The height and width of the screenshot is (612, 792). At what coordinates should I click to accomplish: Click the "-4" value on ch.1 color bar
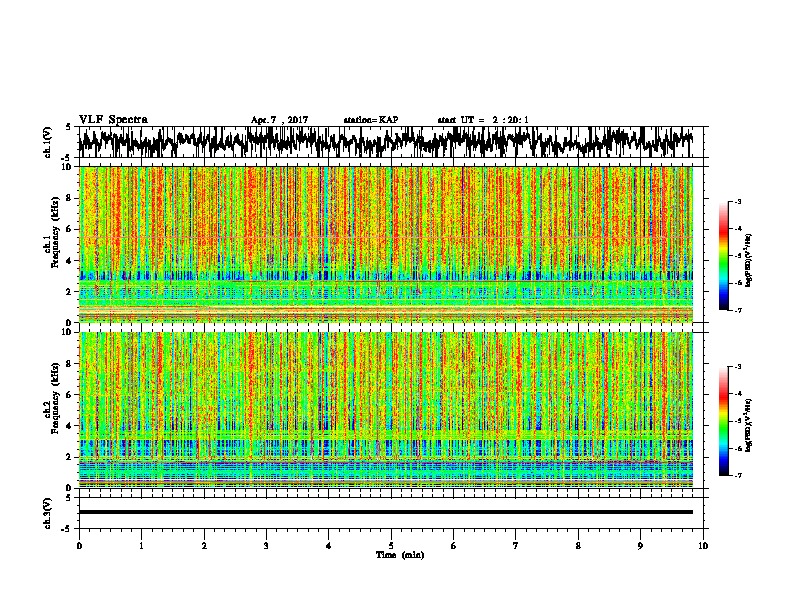[x=737, y=229]
